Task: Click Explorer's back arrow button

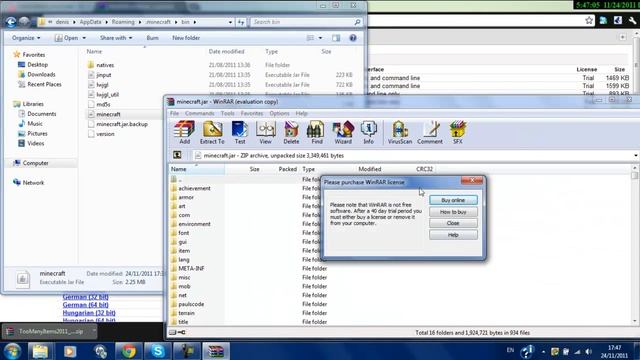Action: [11, 22]
